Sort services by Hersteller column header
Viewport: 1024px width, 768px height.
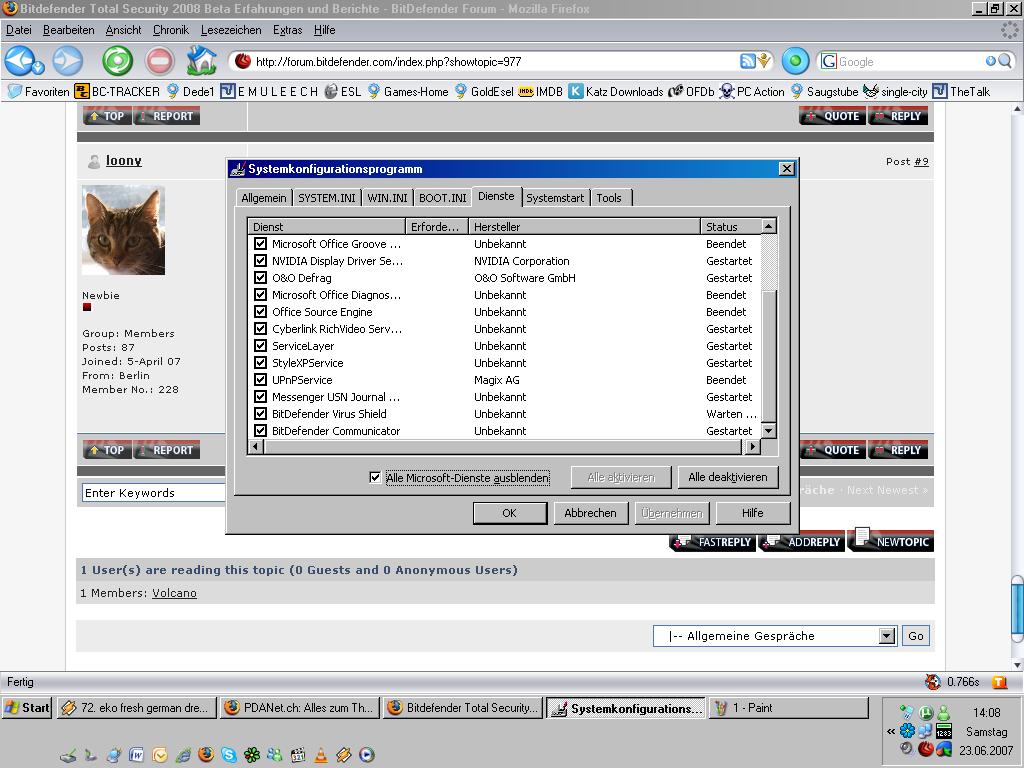pos(584,227)
